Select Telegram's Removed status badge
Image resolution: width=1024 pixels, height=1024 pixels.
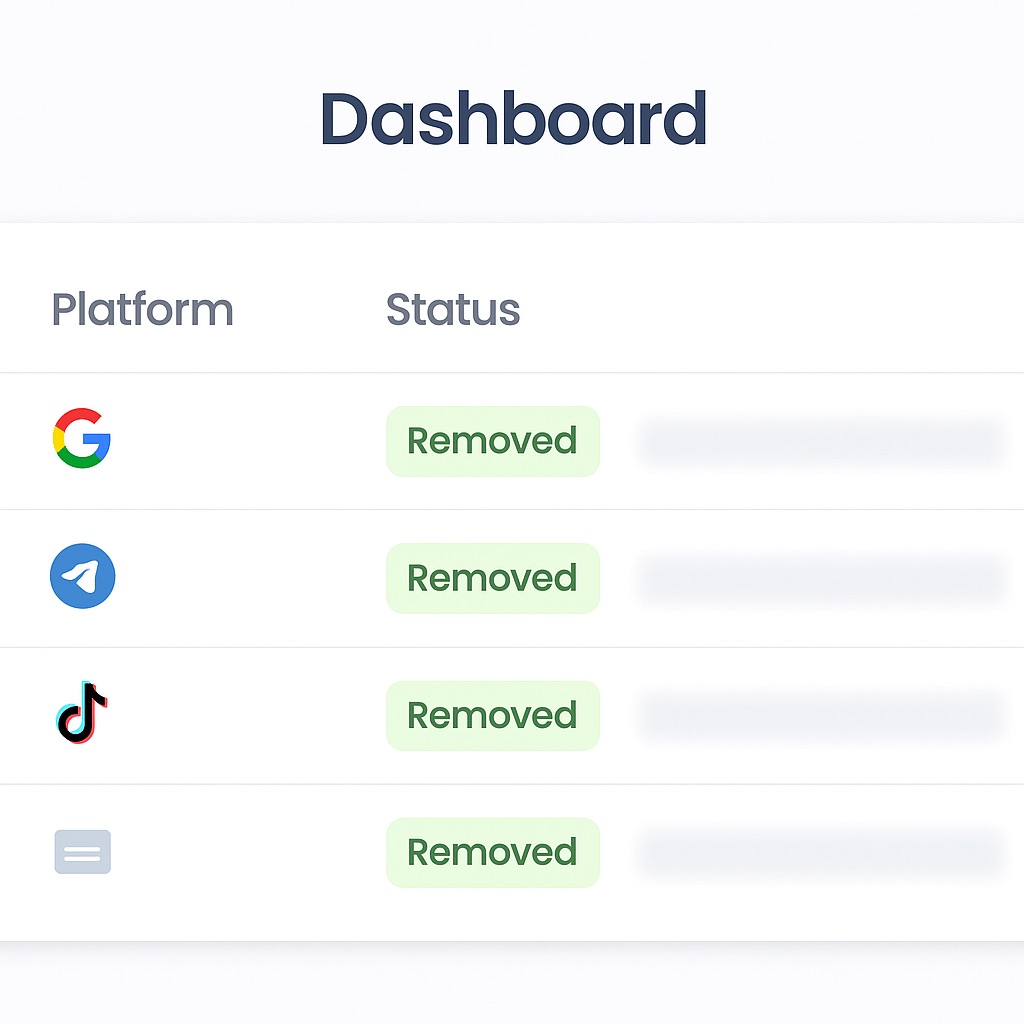pyautogui.click(x=492, y=578)
